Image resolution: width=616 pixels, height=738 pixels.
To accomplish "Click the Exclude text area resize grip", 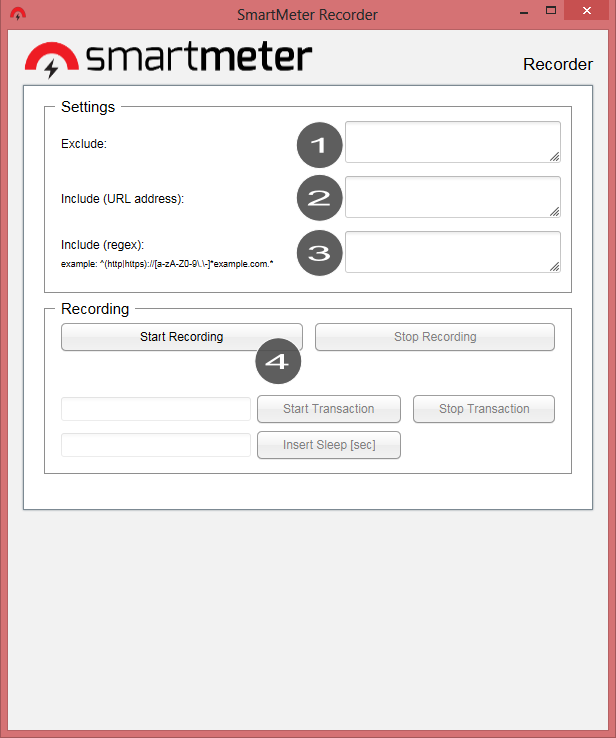I will point(555,157).
